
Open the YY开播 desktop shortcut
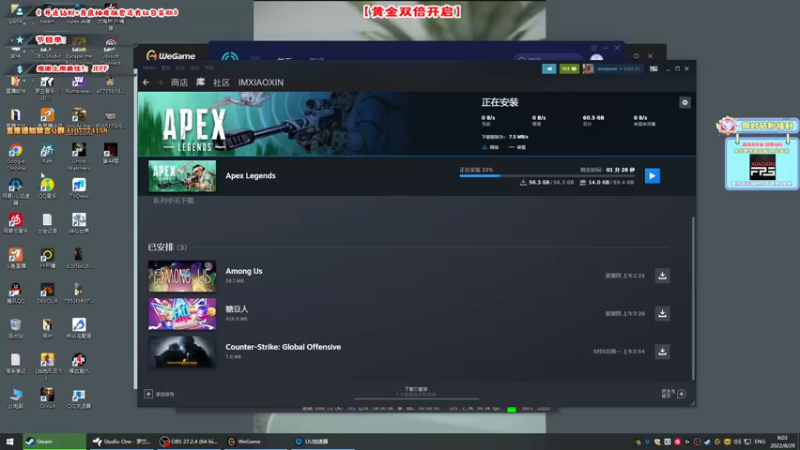[47, 258]
